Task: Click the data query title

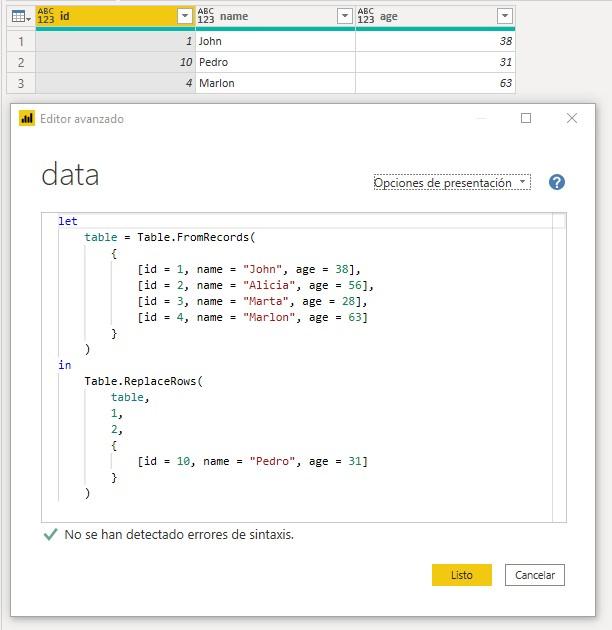Action: coord(70,175)
